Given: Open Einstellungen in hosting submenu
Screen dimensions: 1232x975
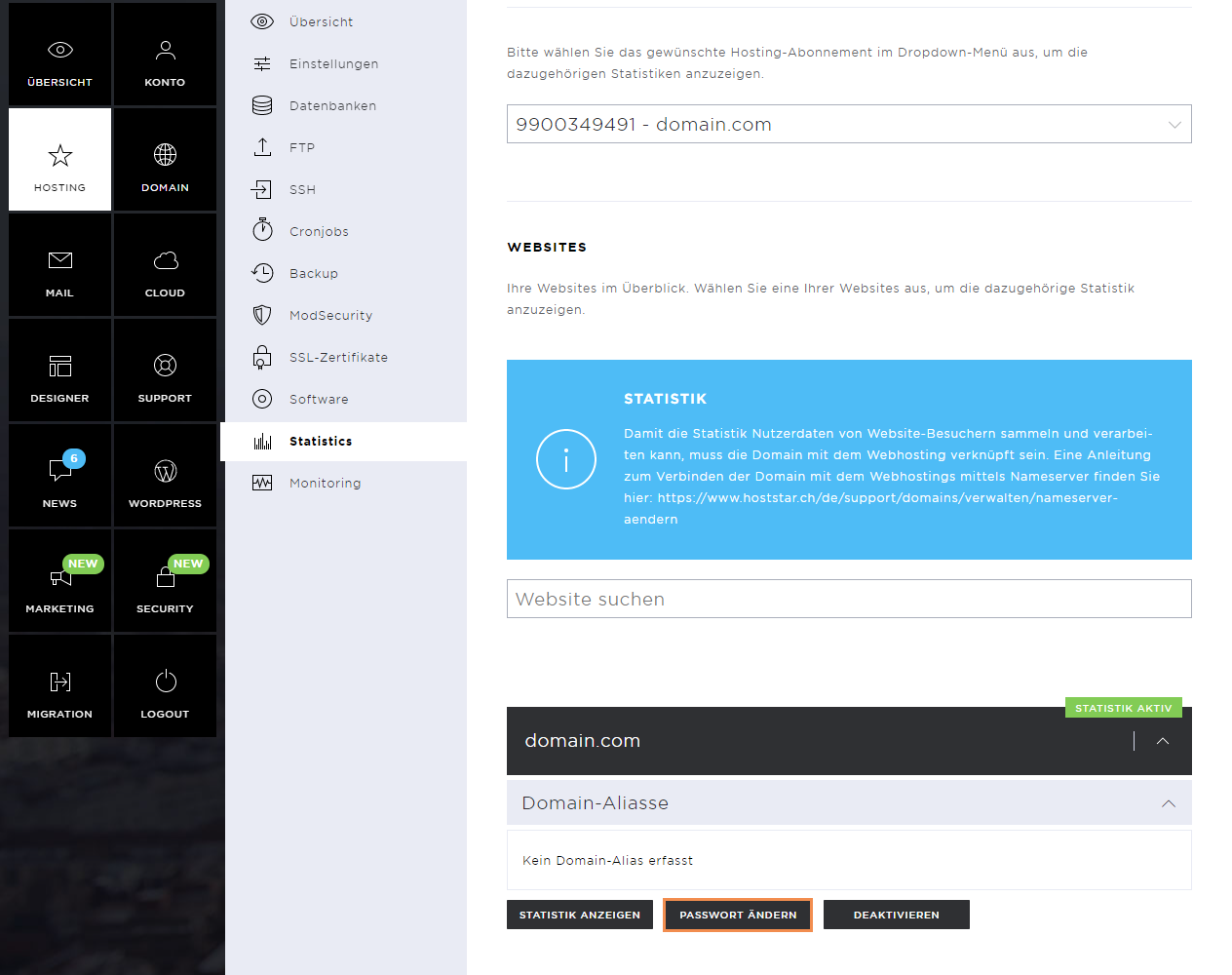Looking at the screenshot, I should (334, 63).
